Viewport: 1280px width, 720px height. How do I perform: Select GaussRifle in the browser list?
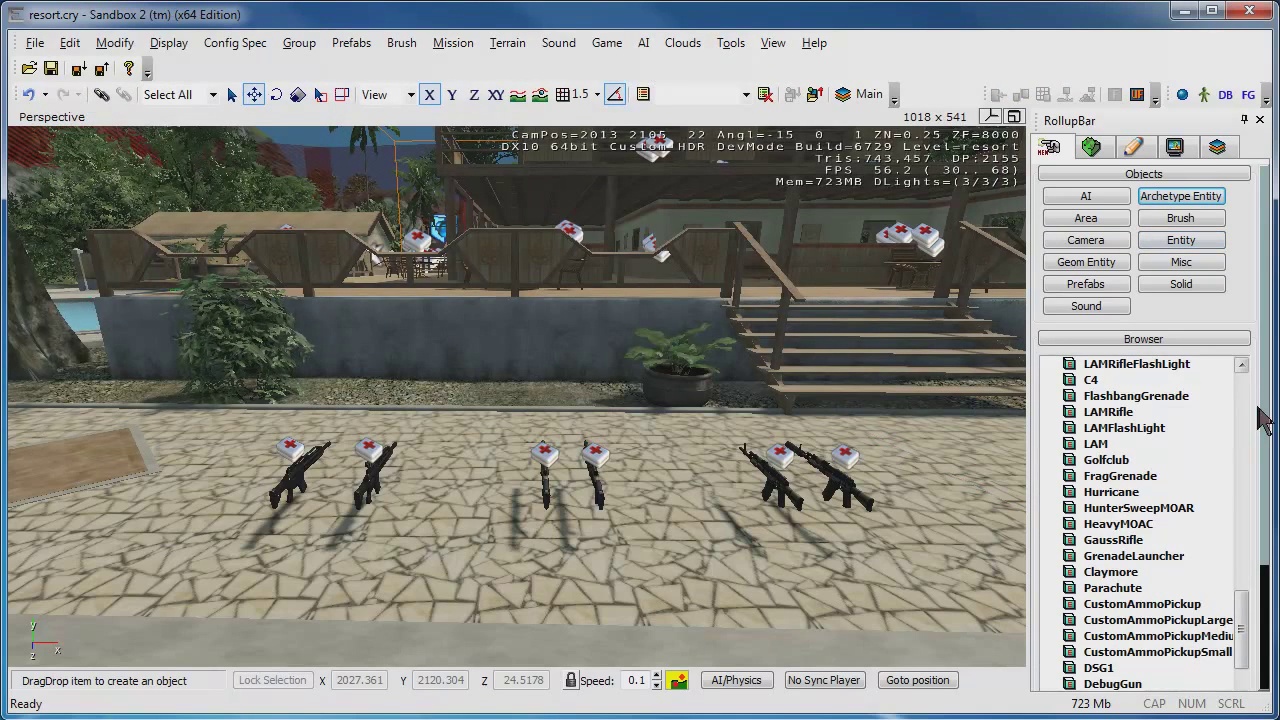coord(1112,540)
